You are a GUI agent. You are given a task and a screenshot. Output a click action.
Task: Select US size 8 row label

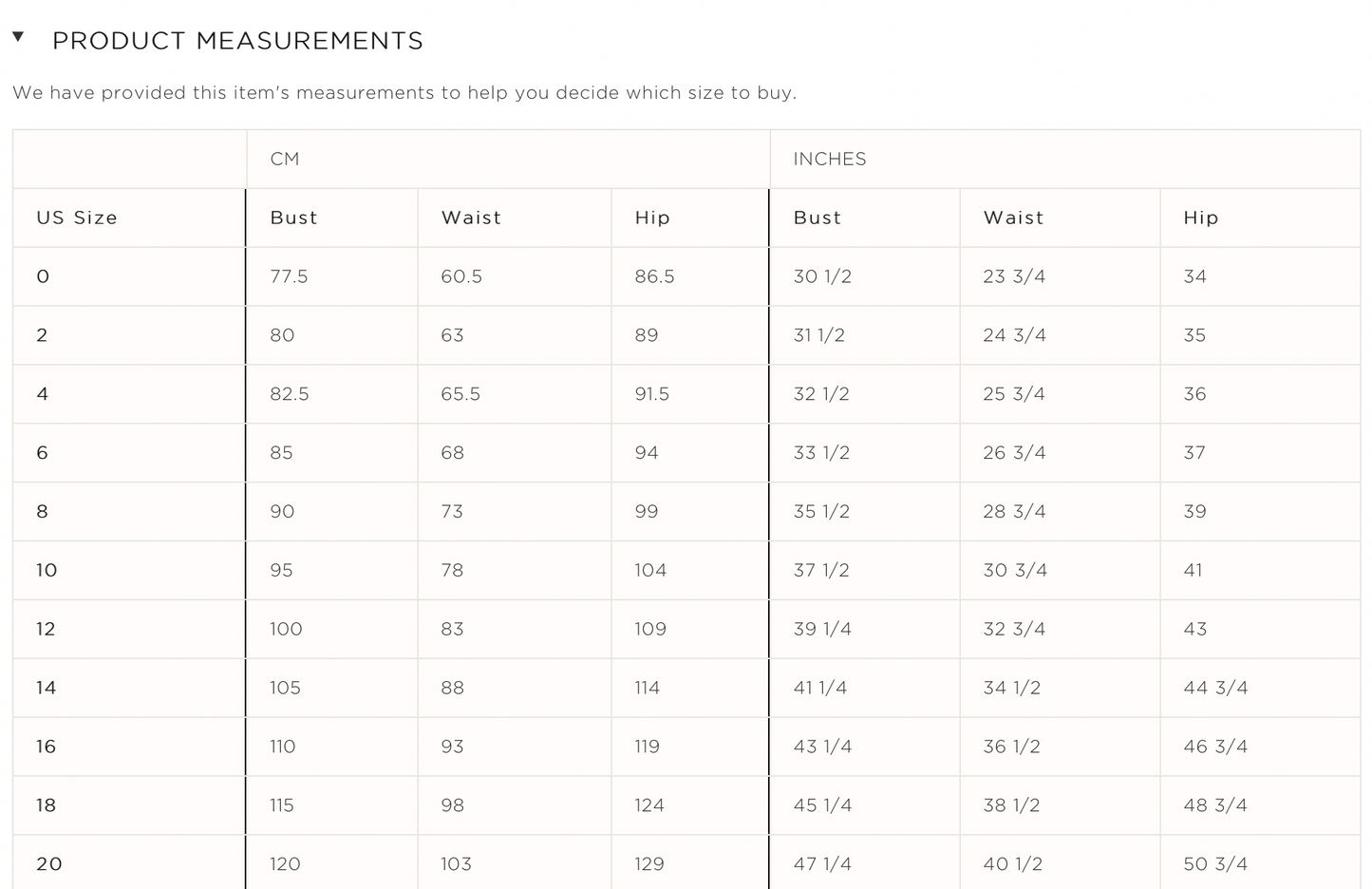click(x=43, y=511)
